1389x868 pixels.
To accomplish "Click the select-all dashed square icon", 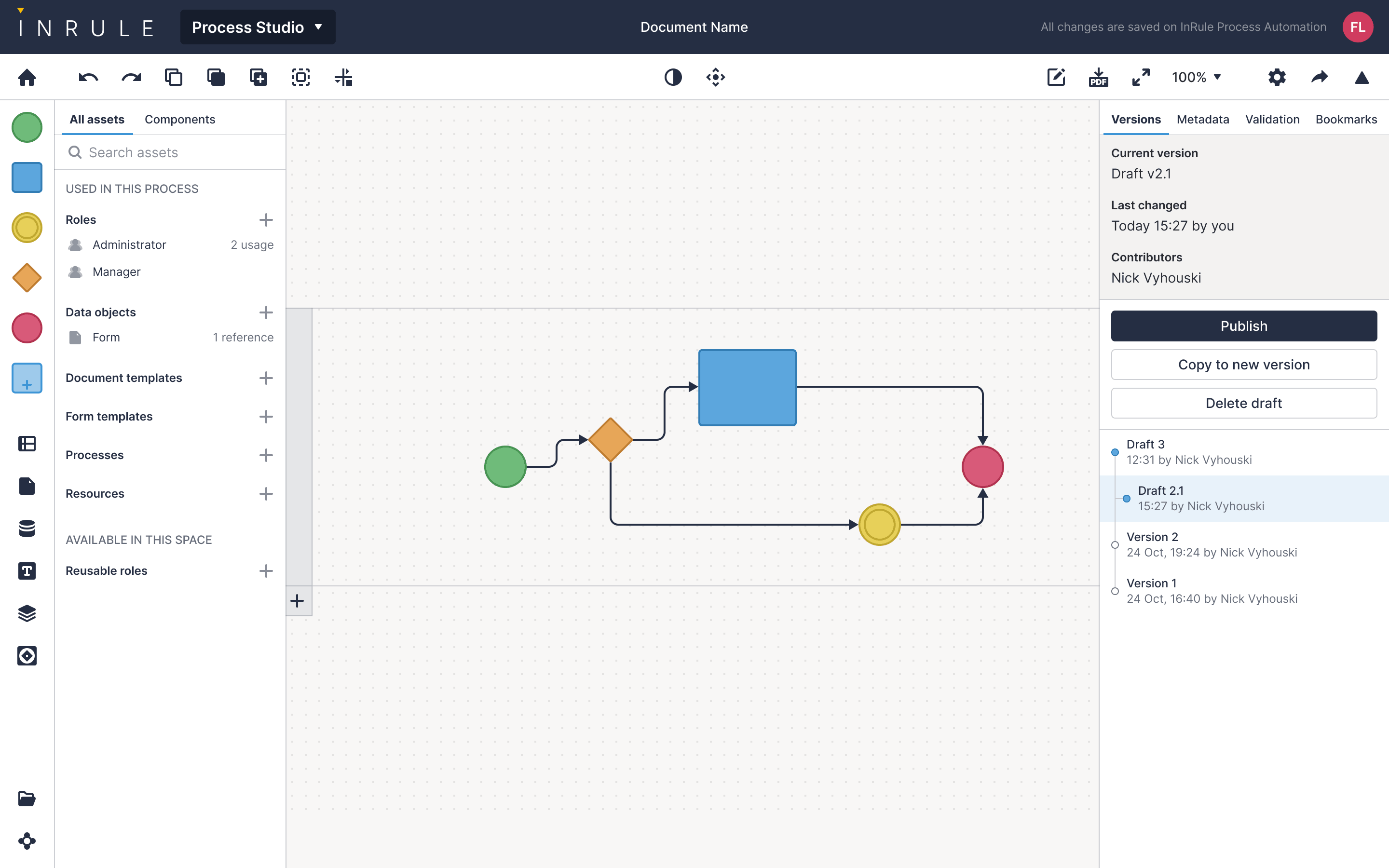I will (x=301, y=77).
